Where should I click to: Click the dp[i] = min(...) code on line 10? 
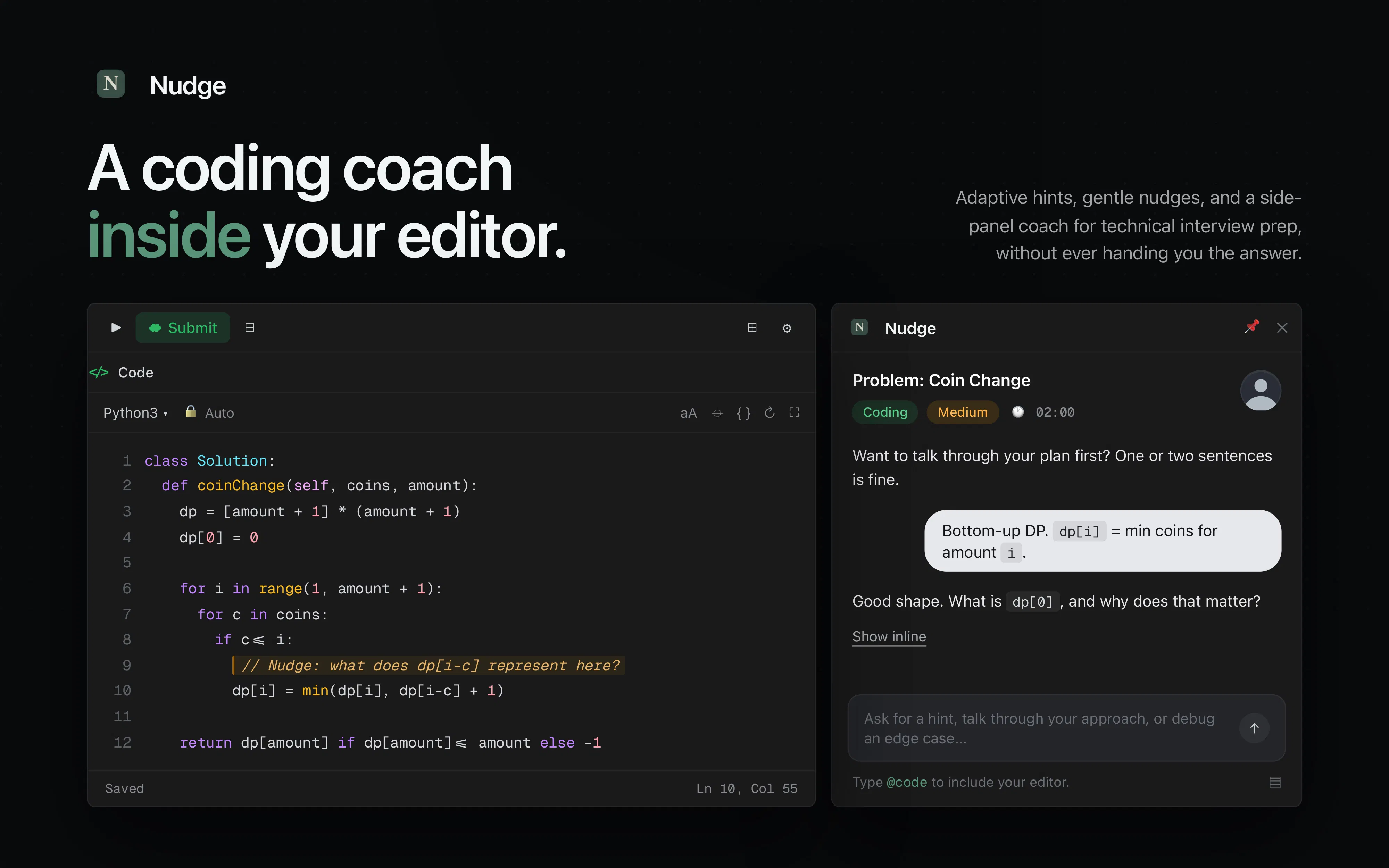click(x=368, y=691)
